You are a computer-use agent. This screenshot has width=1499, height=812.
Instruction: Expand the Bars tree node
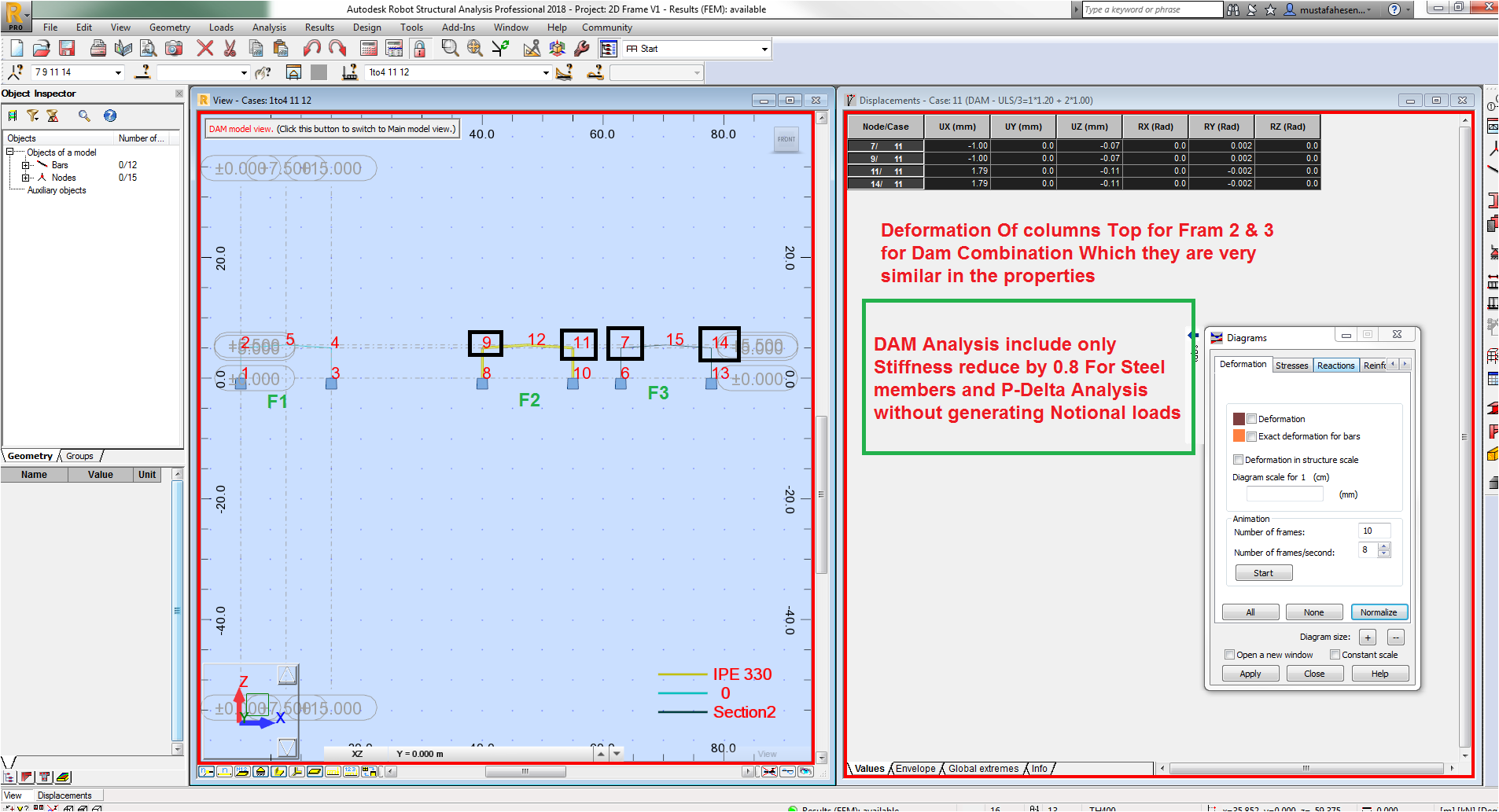click(x=25, y=165)
